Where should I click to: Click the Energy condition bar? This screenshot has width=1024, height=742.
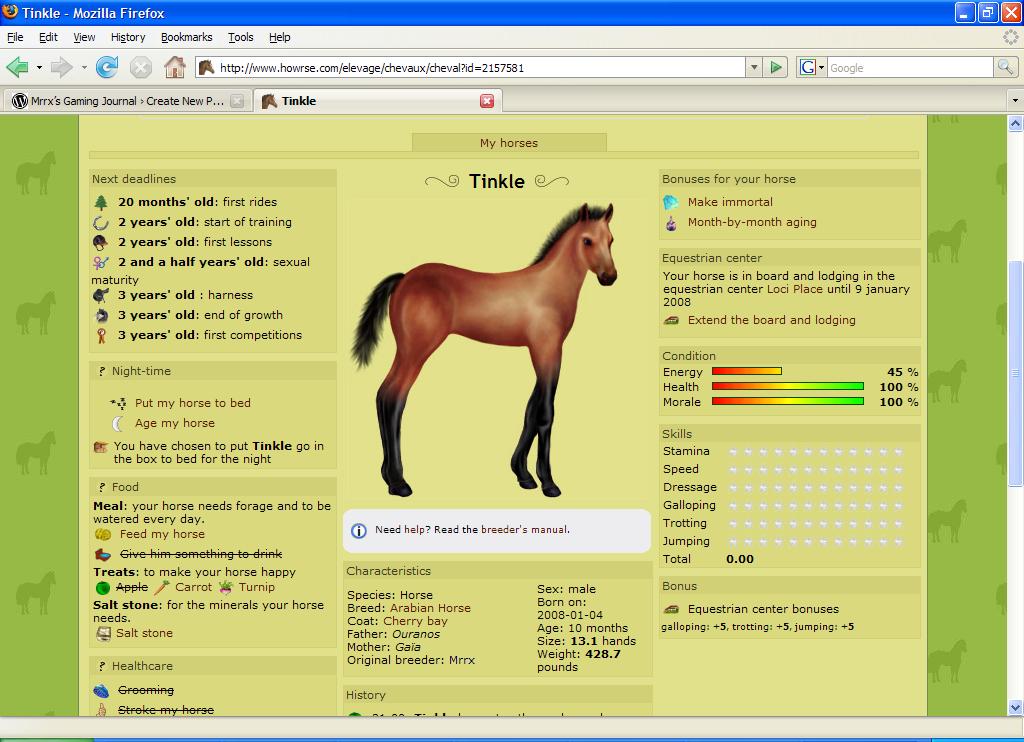click(x=746, y=372)
